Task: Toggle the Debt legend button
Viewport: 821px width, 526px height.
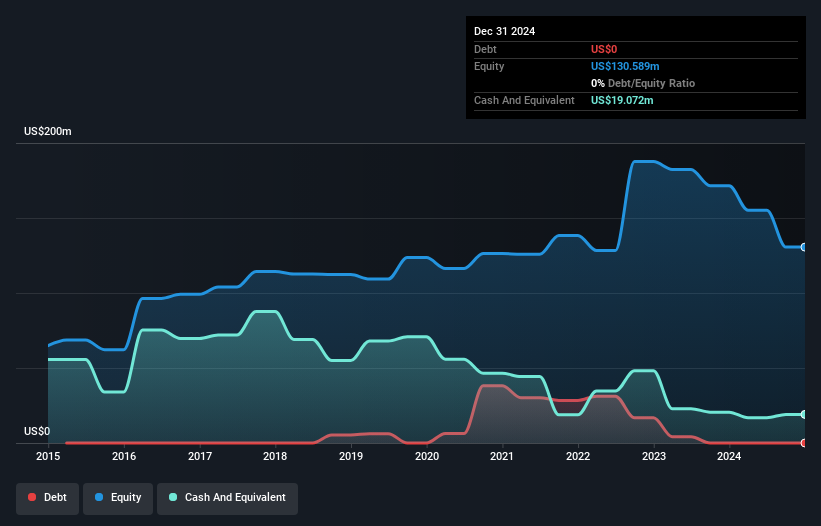Action: [x=48, y=497]
